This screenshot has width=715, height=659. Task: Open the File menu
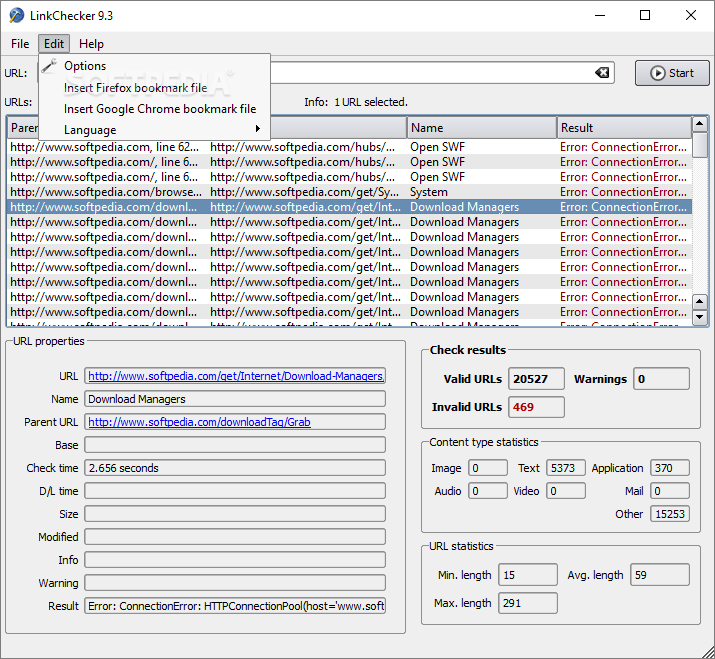click(20, 44)
